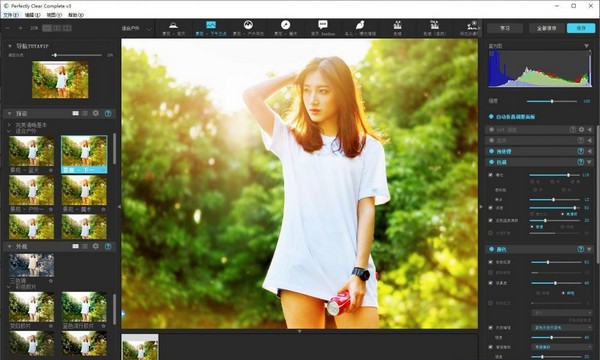Screen dimensions: 600x360
Task: Click the 学习 Learn button
Action: pos(505,28)
